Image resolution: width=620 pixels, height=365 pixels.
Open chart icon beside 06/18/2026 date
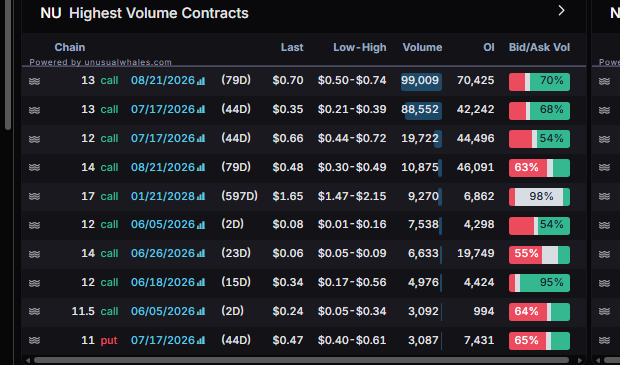click(x=201, y=283)
